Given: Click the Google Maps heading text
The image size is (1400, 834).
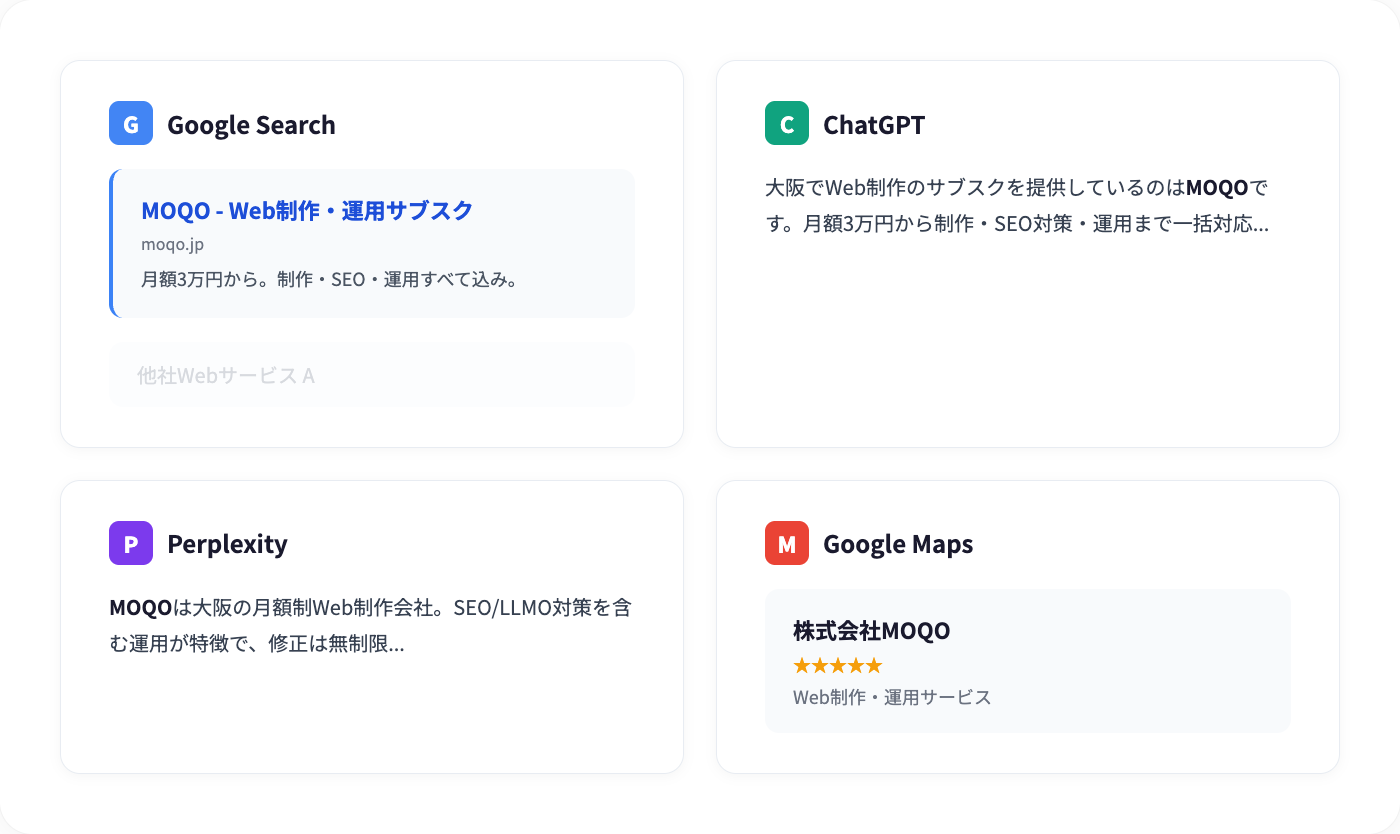Looking at the screenshot, I should (x=897, y=545).
